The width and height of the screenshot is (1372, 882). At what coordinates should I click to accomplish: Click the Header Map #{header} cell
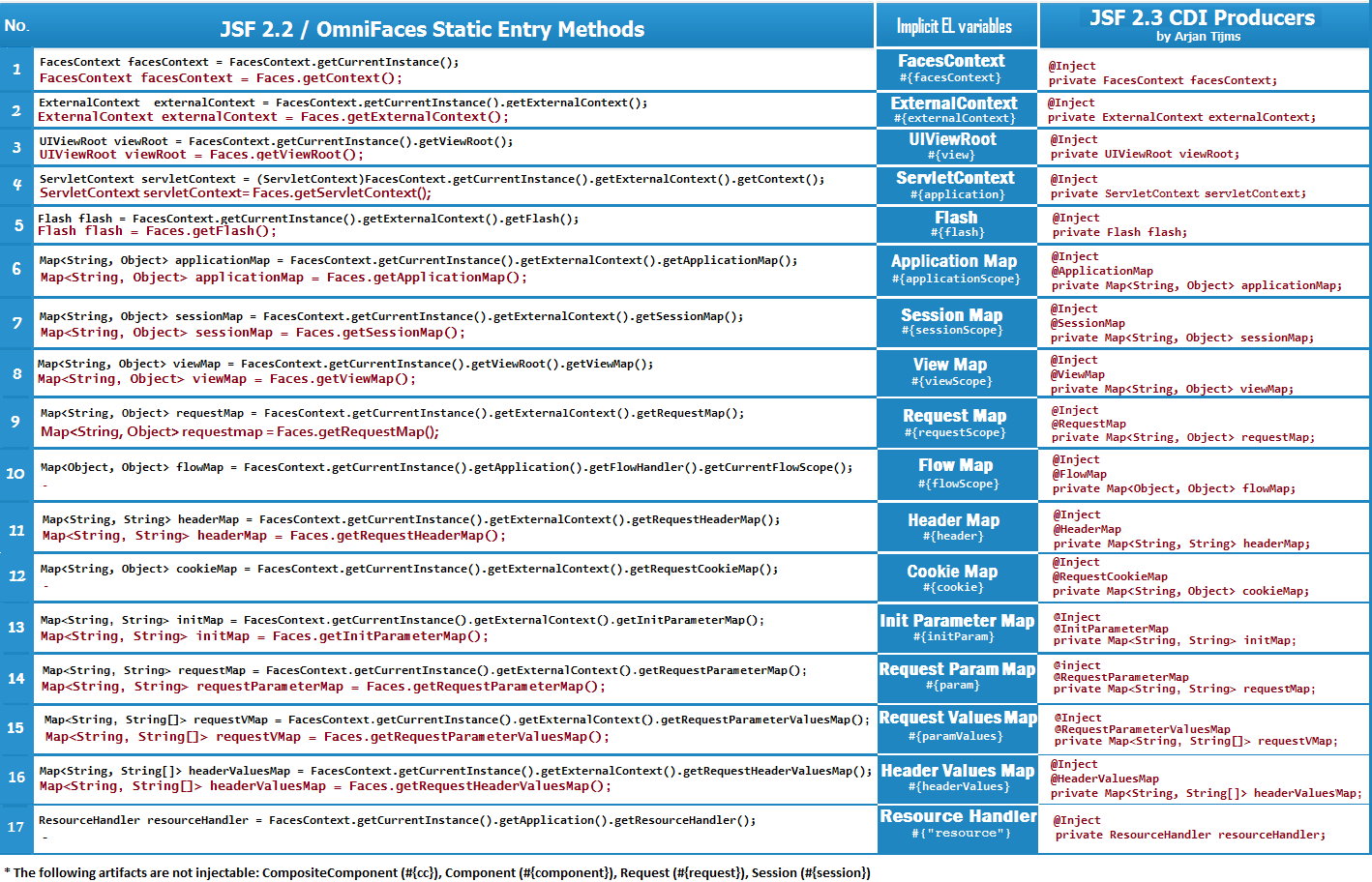[x=957, y=527]
